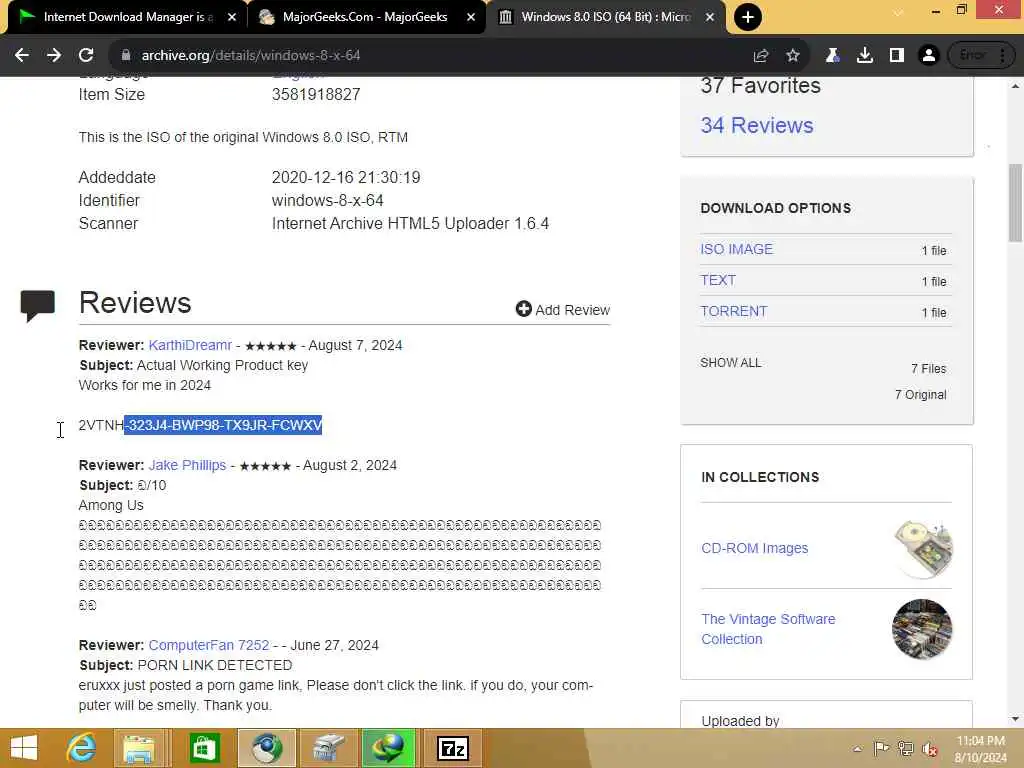Go back to the previous page

(22, 56)
